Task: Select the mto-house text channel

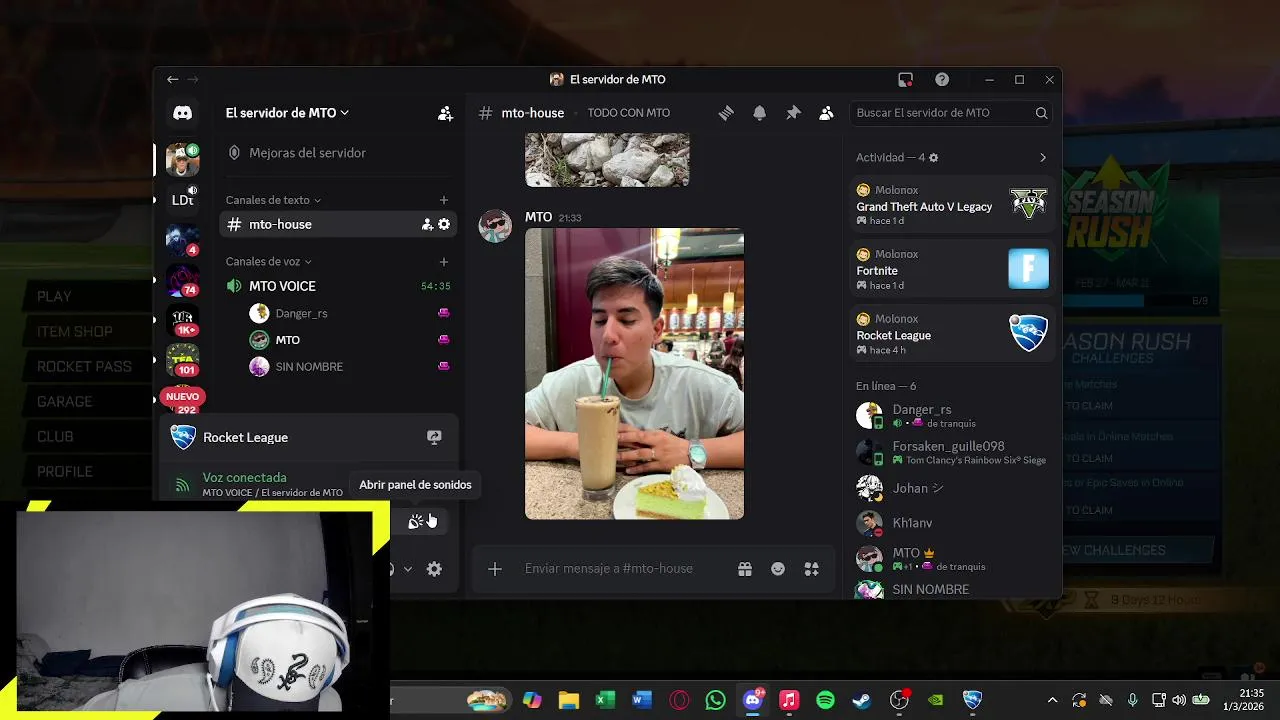Action: 338,225
